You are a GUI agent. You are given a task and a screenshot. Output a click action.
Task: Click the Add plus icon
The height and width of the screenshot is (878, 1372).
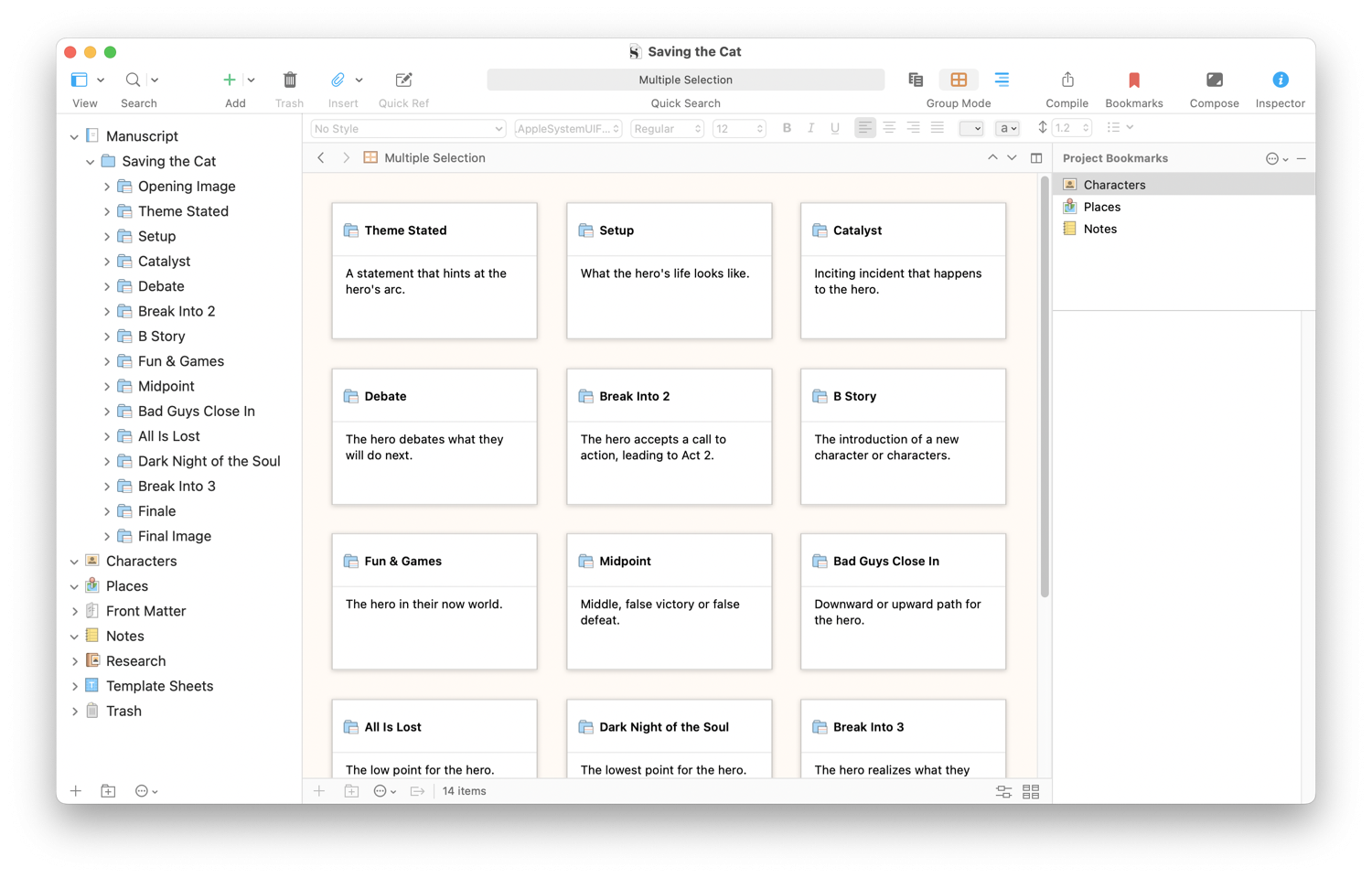tap(230, 80)
